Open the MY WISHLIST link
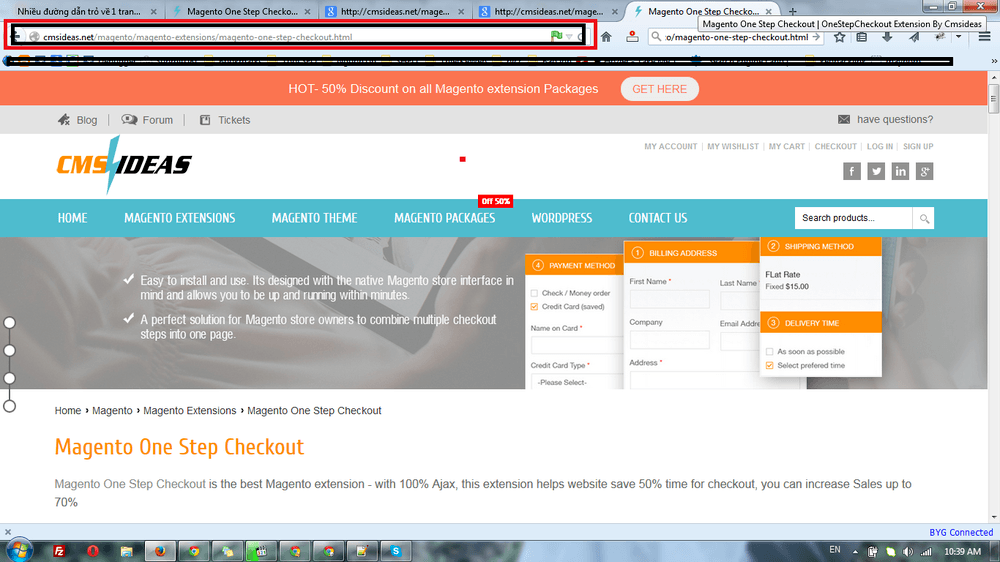This screenshot has height=562, width=1000. [733, 147]
